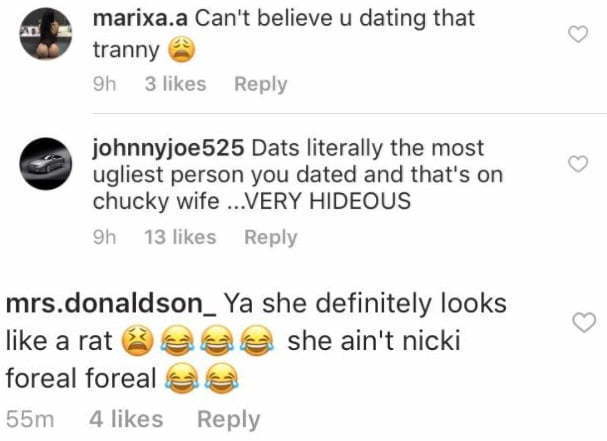This screenshot has height=441, width=607.
Task: Select marixa.a's comment text beginning "Can't believe"
Action: pyautogui.click(x=284, y=34)
